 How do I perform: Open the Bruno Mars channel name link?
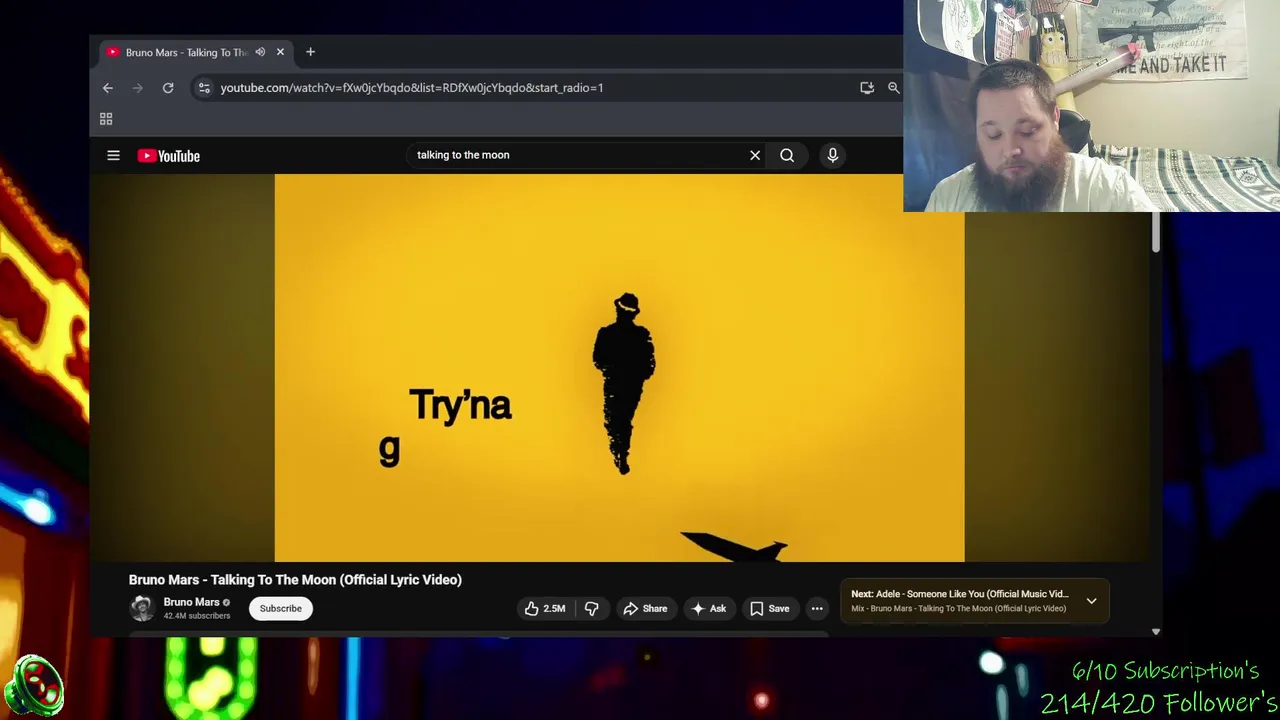(x=191, y=602)
